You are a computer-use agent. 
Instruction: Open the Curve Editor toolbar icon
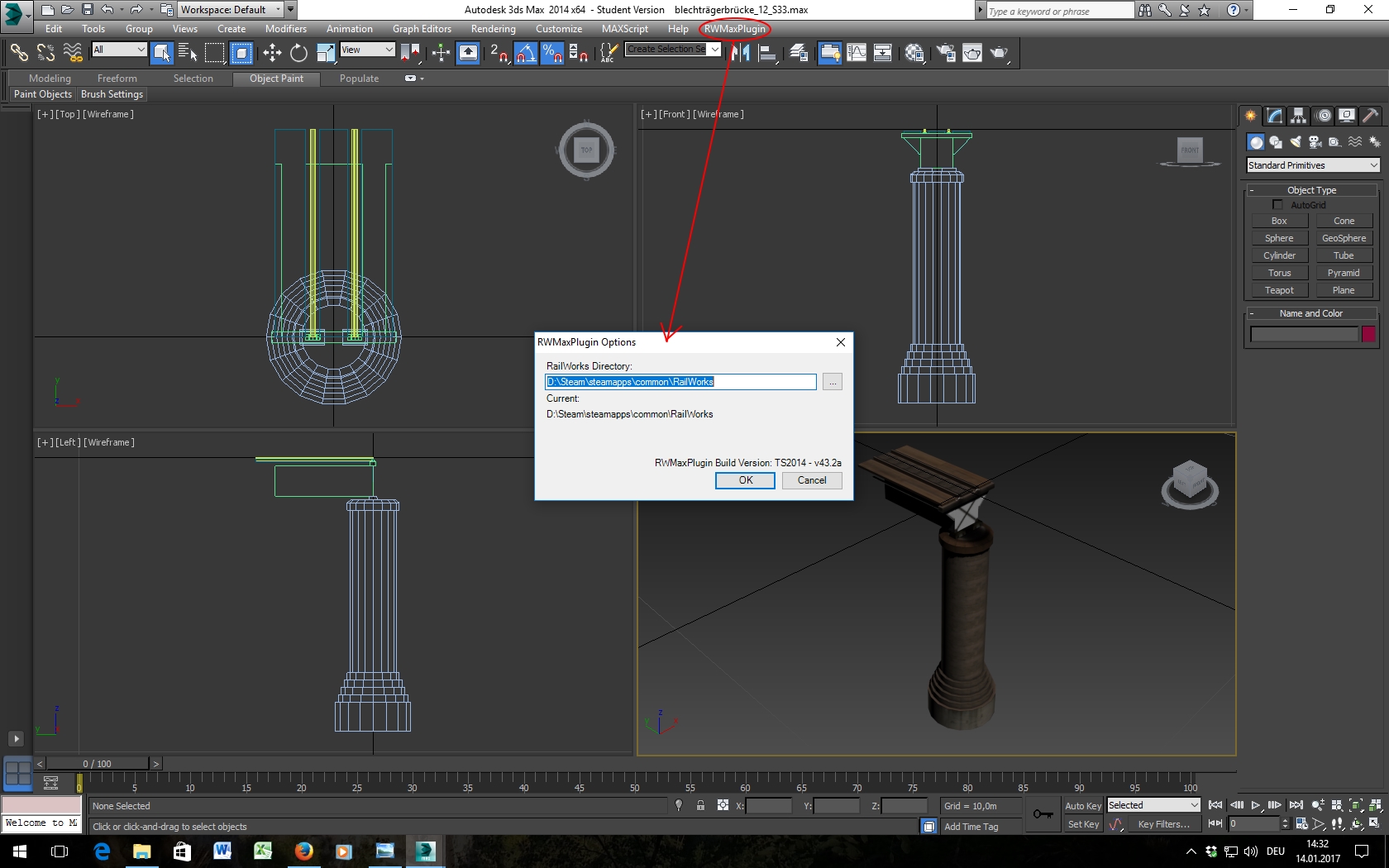click(857, 53)
